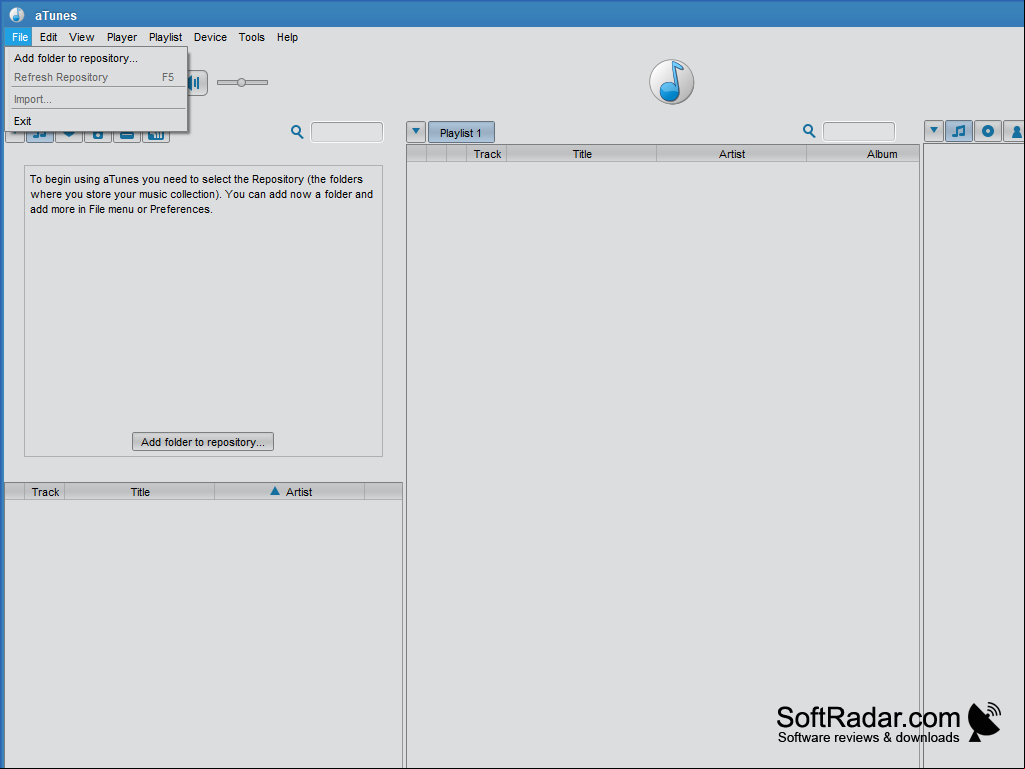Open the playlist options dropdown arrow
This screenshot has height=769, width=1025.
[416, 131]
